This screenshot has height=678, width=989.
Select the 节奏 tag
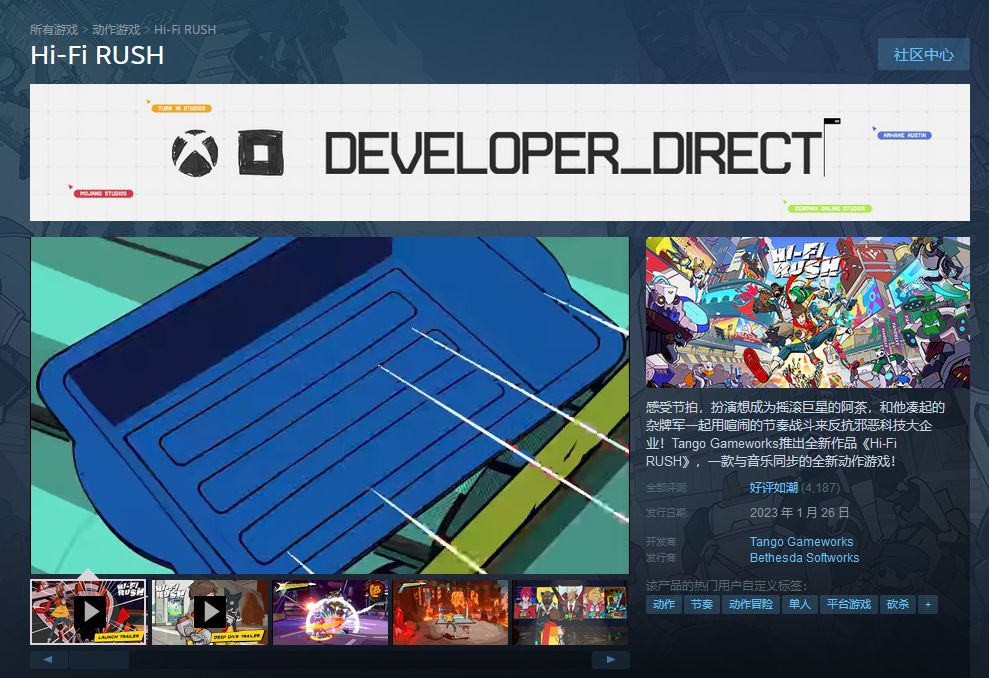tap(701, 604)
